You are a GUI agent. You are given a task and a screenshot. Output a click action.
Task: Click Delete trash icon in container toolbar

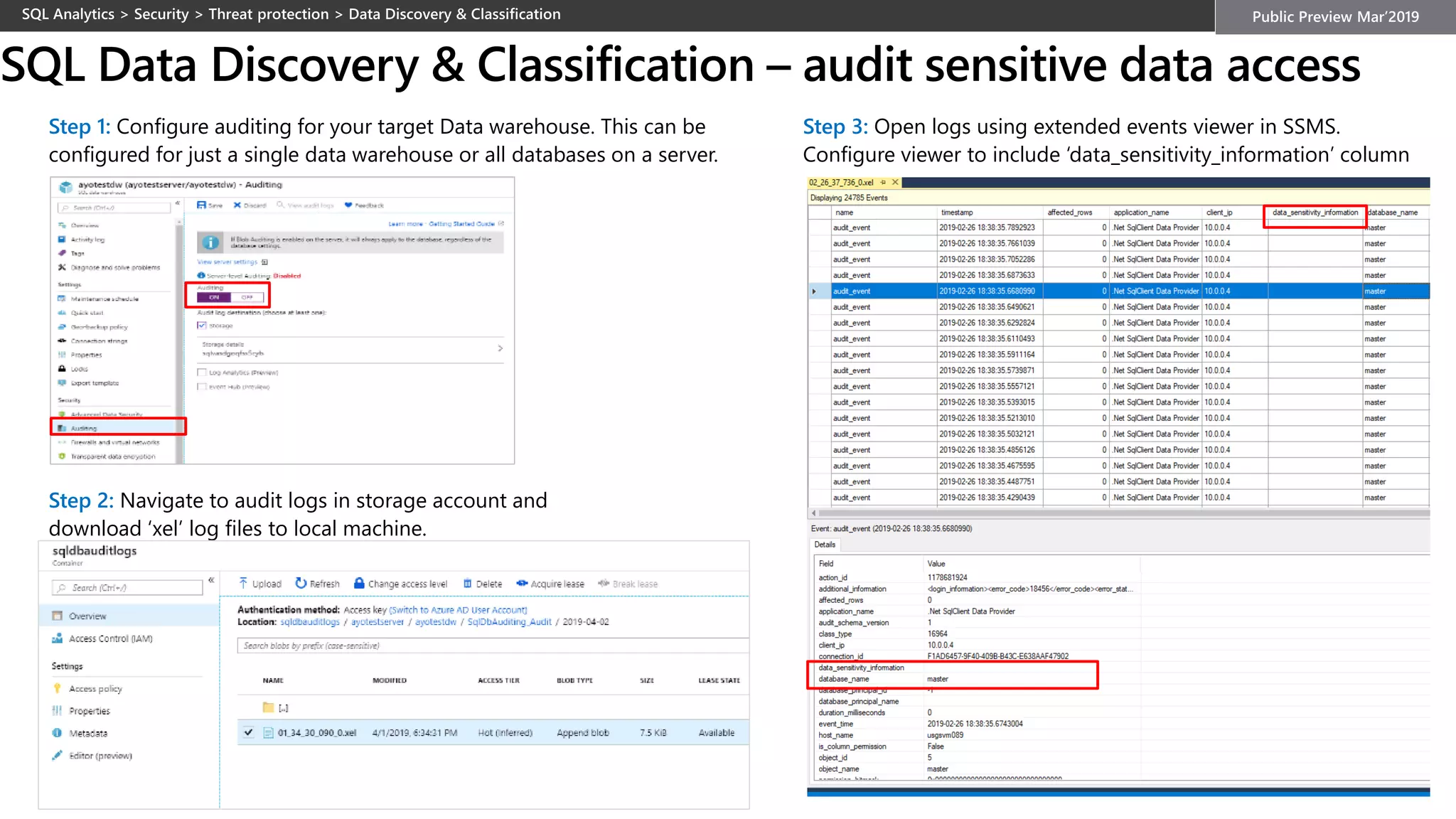[468, 584]
